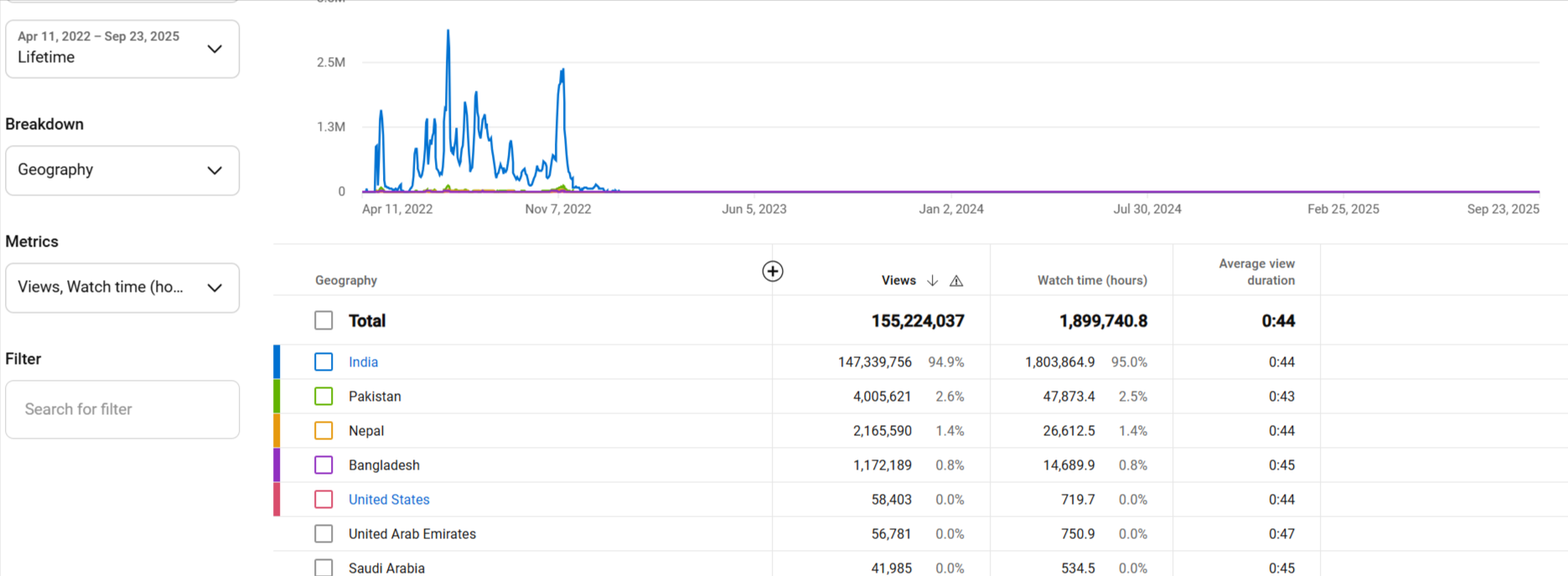The width and height of the screenshot is (1568, 576).
Task: Select the Pakistan row checkbox
Action: click(323, 397)
